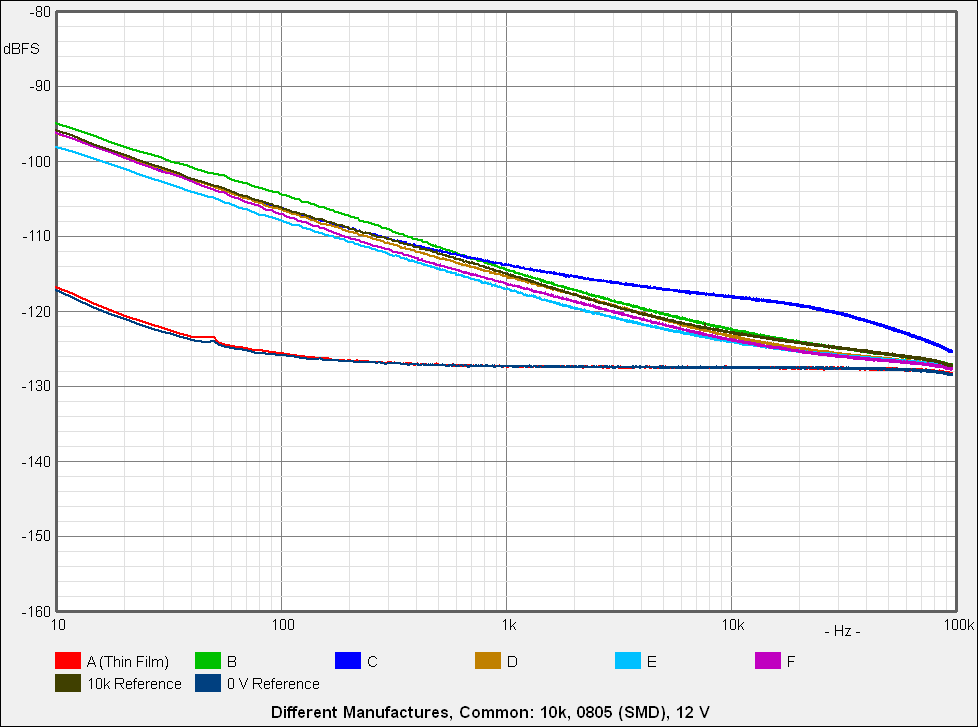978x727 pixels.
Task: Select the '0 V Reference' legend label
Action: [x=273, y=684]
